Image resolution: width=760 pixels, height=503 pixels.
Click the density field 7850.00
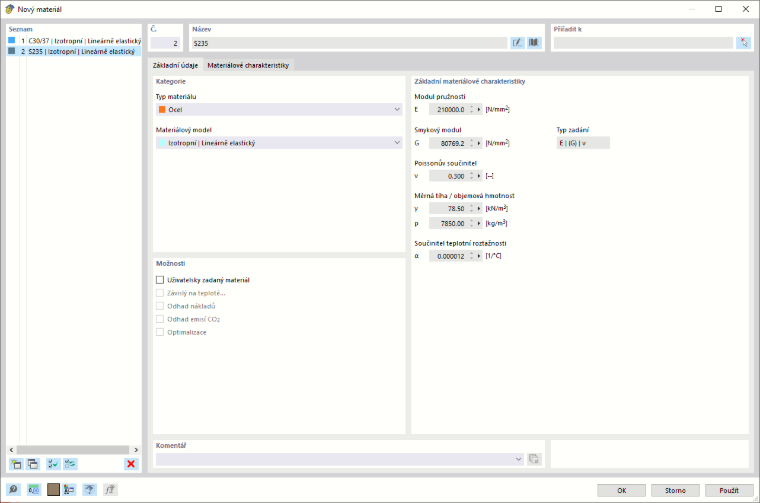448,223
